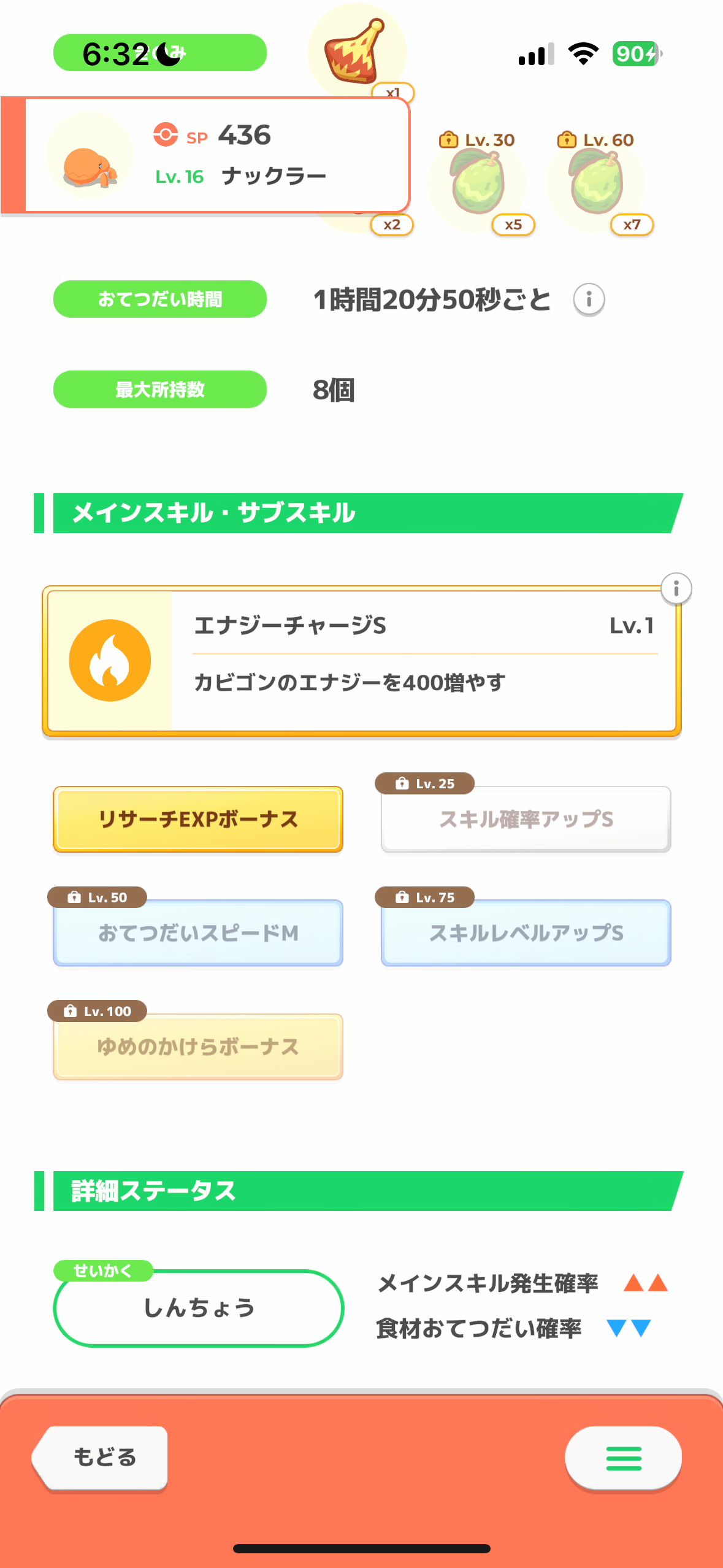This screenshot has width=723, height=1568.
Task: Tap the 最大所持数 green label
Action: click(x=160, y=390)
